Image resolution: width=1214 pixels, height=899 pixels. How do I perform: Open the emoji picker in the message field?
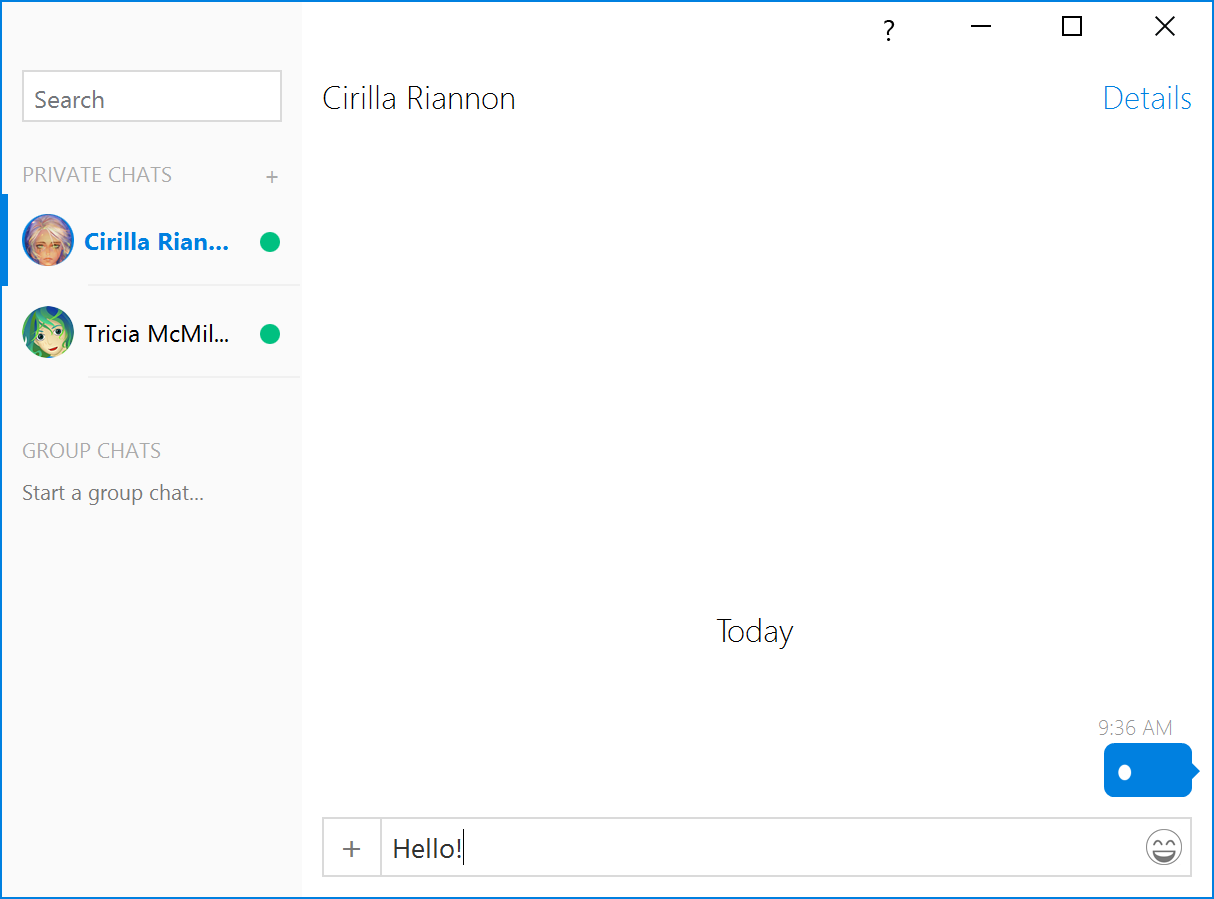pos(1164,848)
